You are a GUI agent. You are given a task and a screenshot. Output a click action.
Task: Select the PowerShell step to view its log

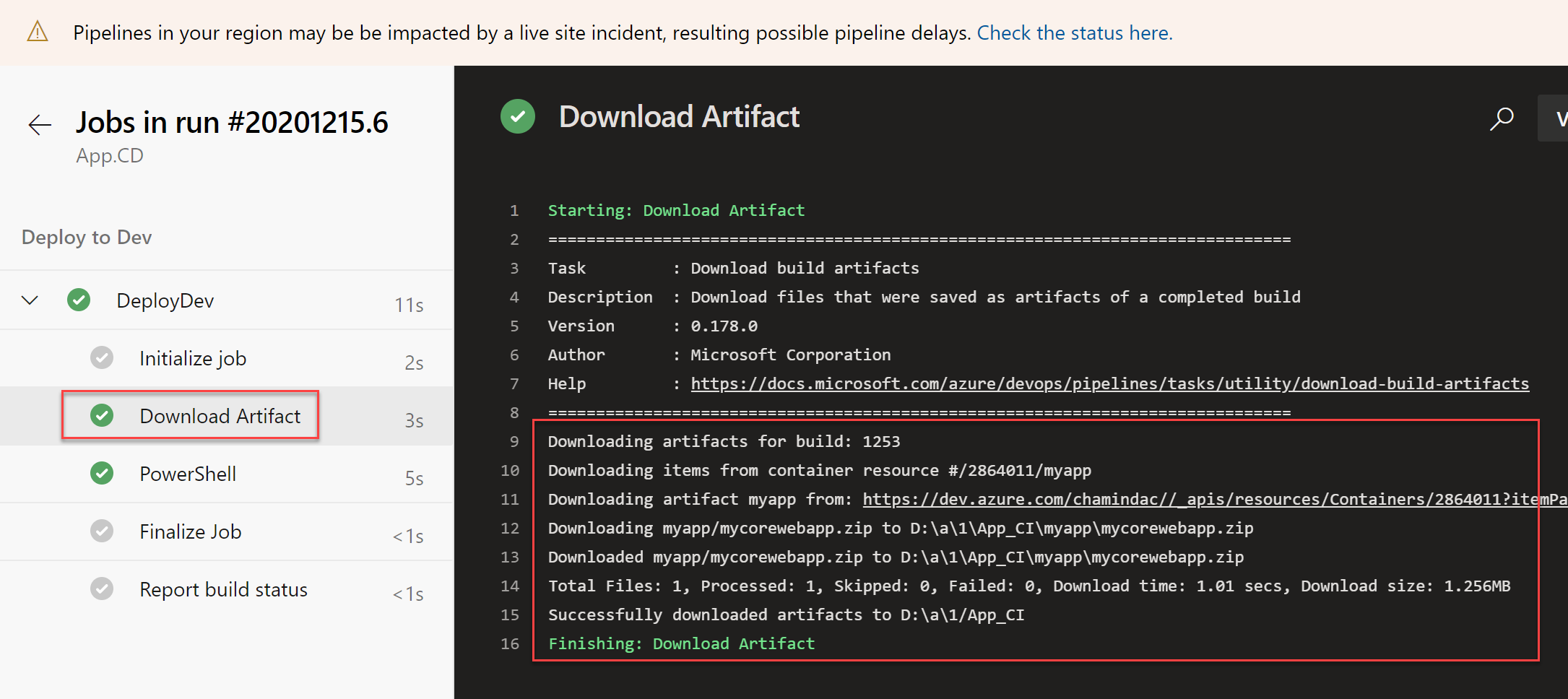pyautogui.click(x=189, y=473)
